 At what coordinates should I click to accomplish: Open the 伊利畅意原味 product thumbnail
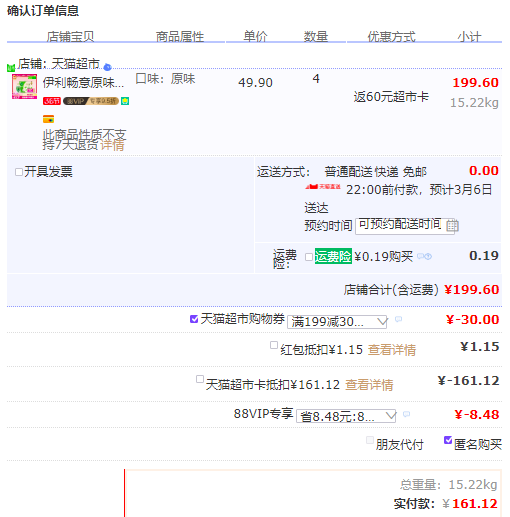(x=24, y=86)
